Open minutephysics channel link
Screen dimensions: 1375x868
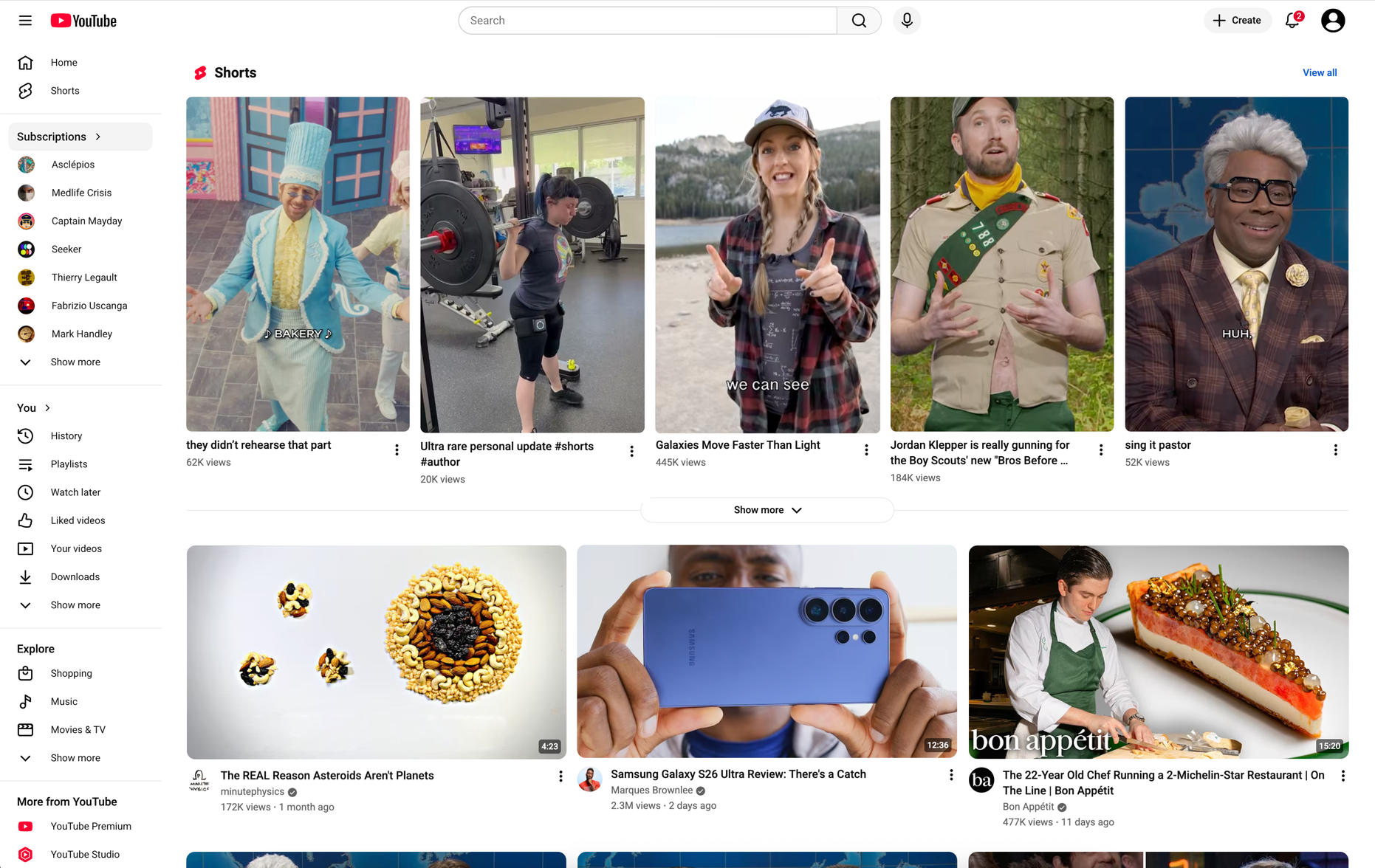tap(252, 792)
